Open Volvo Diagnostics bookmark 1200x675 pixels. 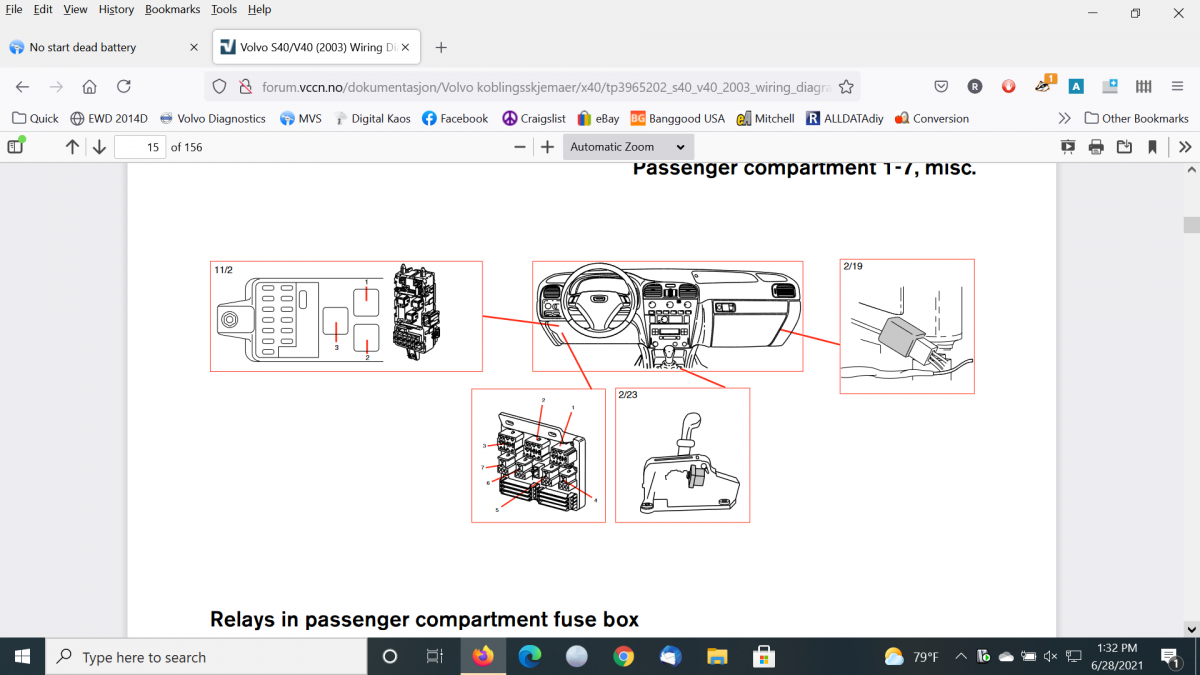pos(213,118)
